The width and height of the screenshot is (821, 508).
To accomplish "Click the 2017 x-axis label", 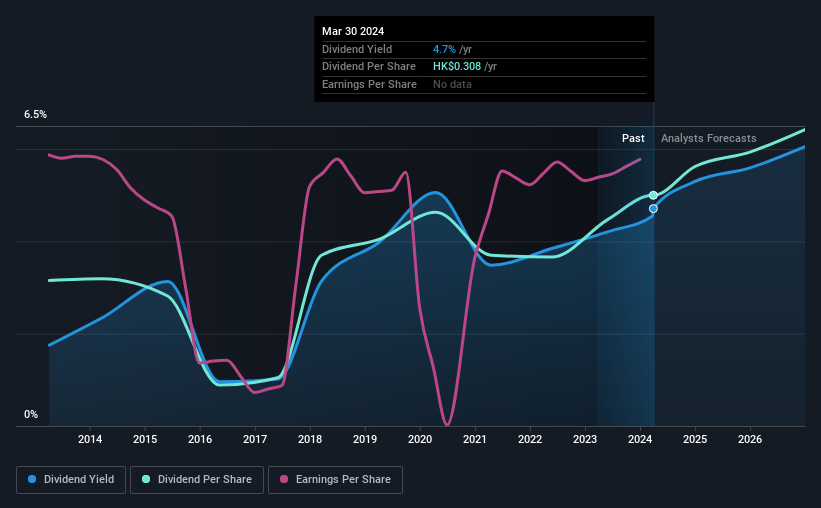I will coord(255,439).
